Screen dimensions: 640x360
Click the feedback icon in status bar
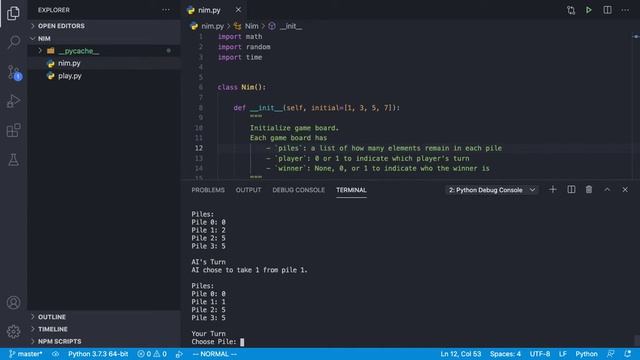pos(611,354)
